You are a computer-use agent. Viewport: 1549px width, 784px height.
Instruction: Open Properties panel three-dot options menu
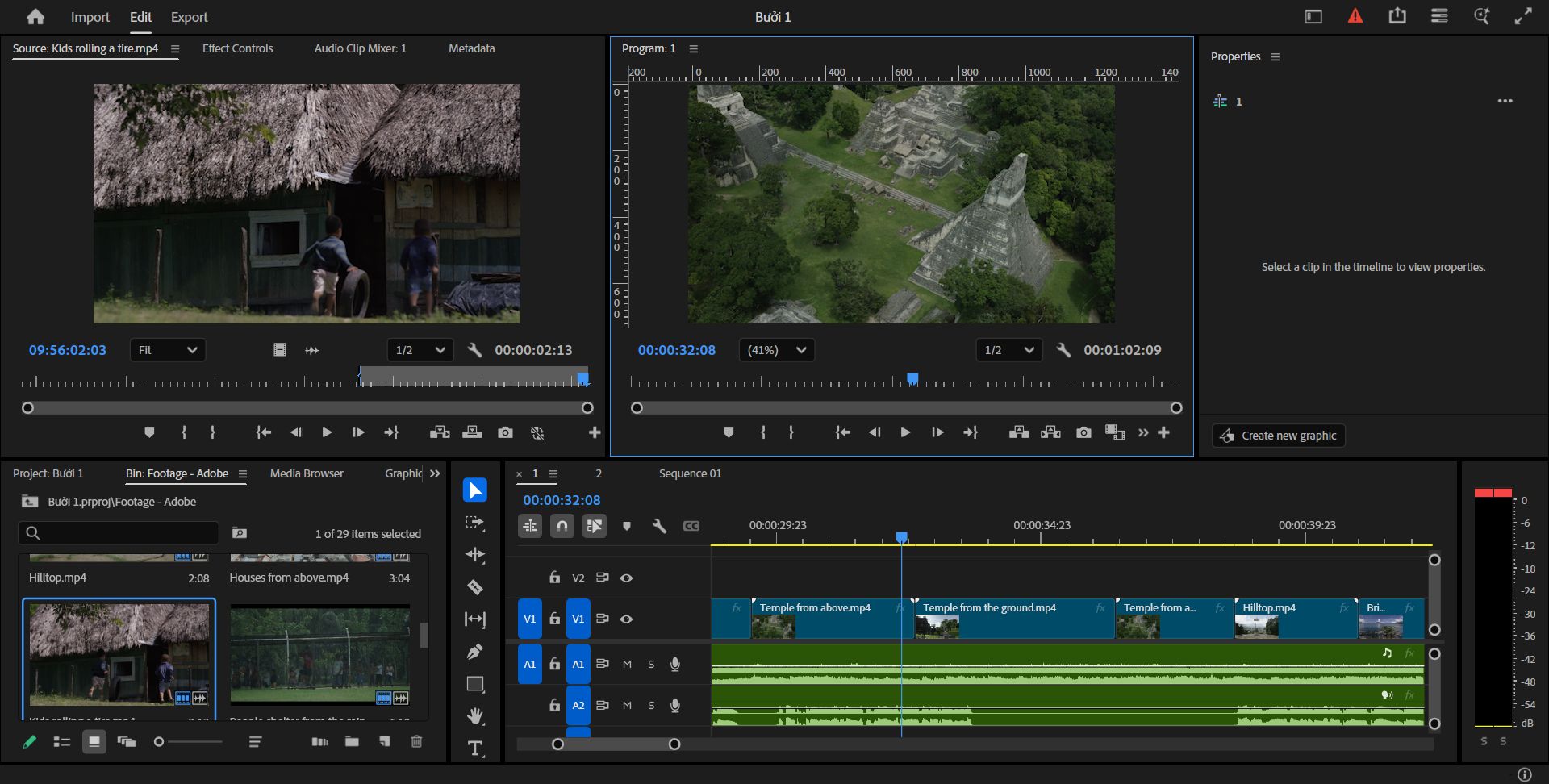(1505, 101)
